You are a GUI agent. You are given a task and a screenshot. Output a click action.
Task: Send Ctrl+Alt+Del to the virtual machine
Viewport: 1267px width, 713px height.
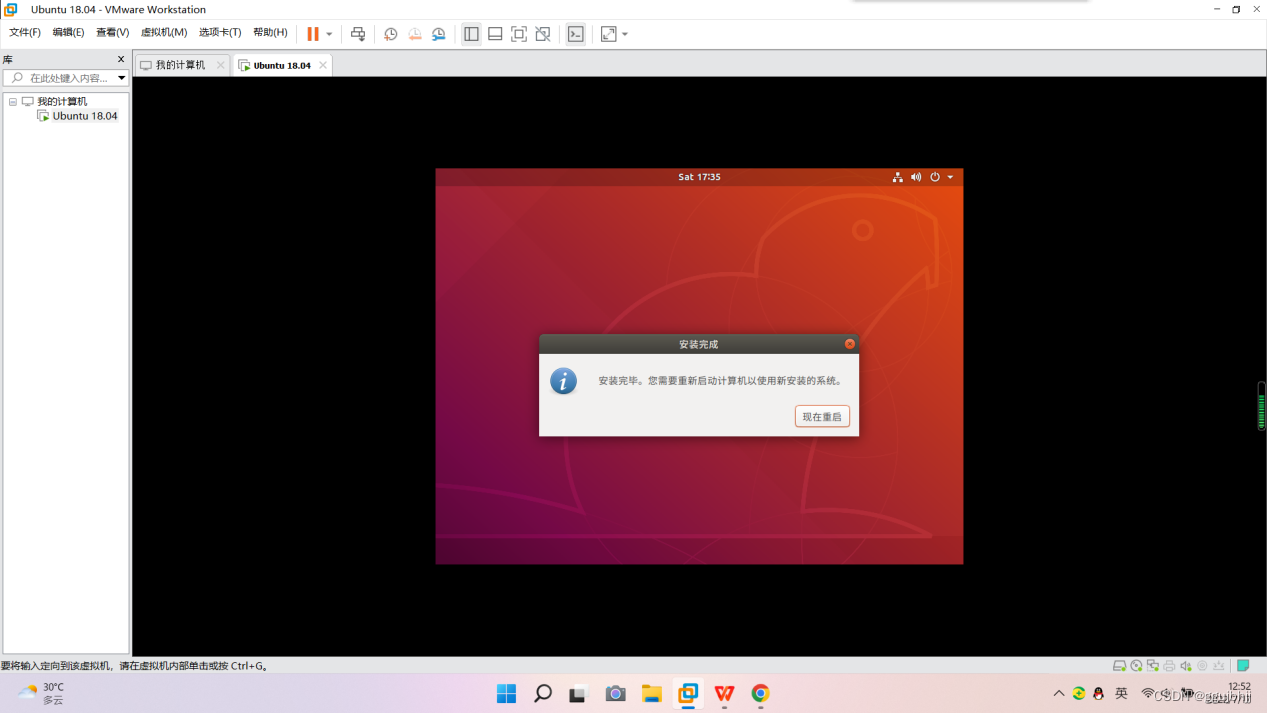358,34
